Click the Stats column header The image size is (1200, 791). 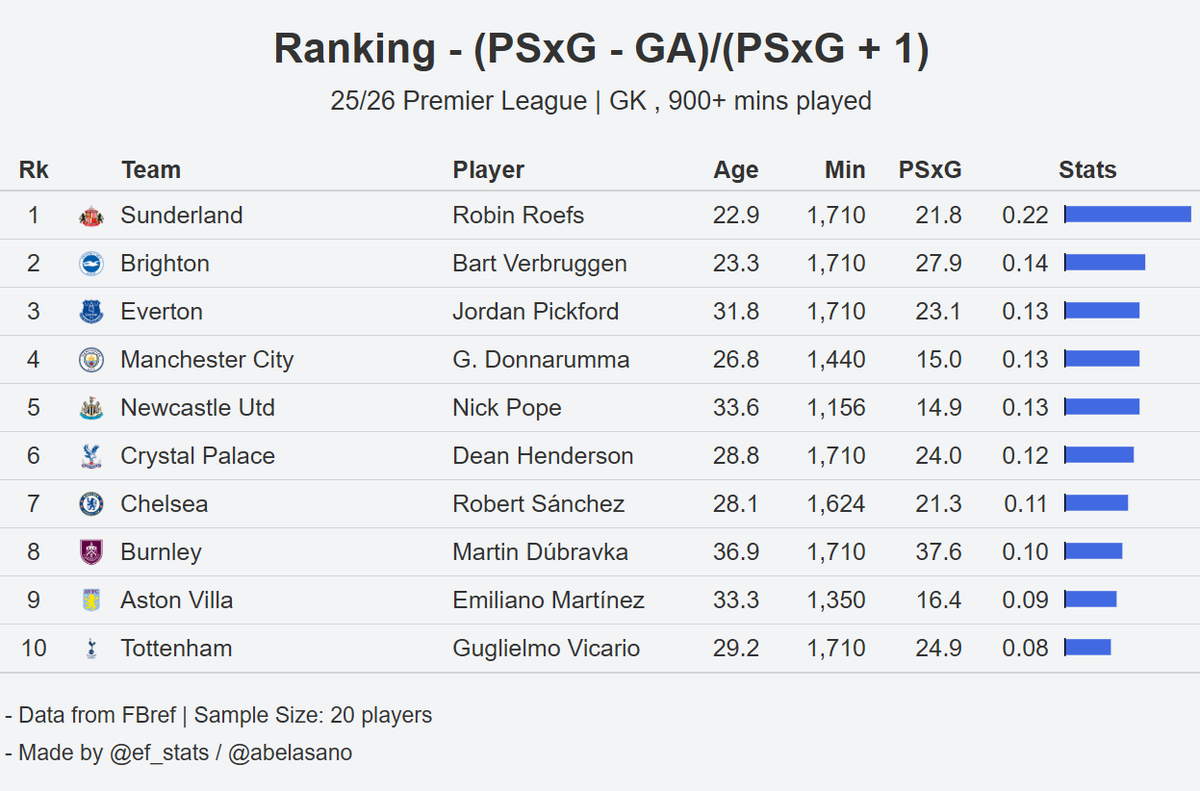tap(1087, 170)
